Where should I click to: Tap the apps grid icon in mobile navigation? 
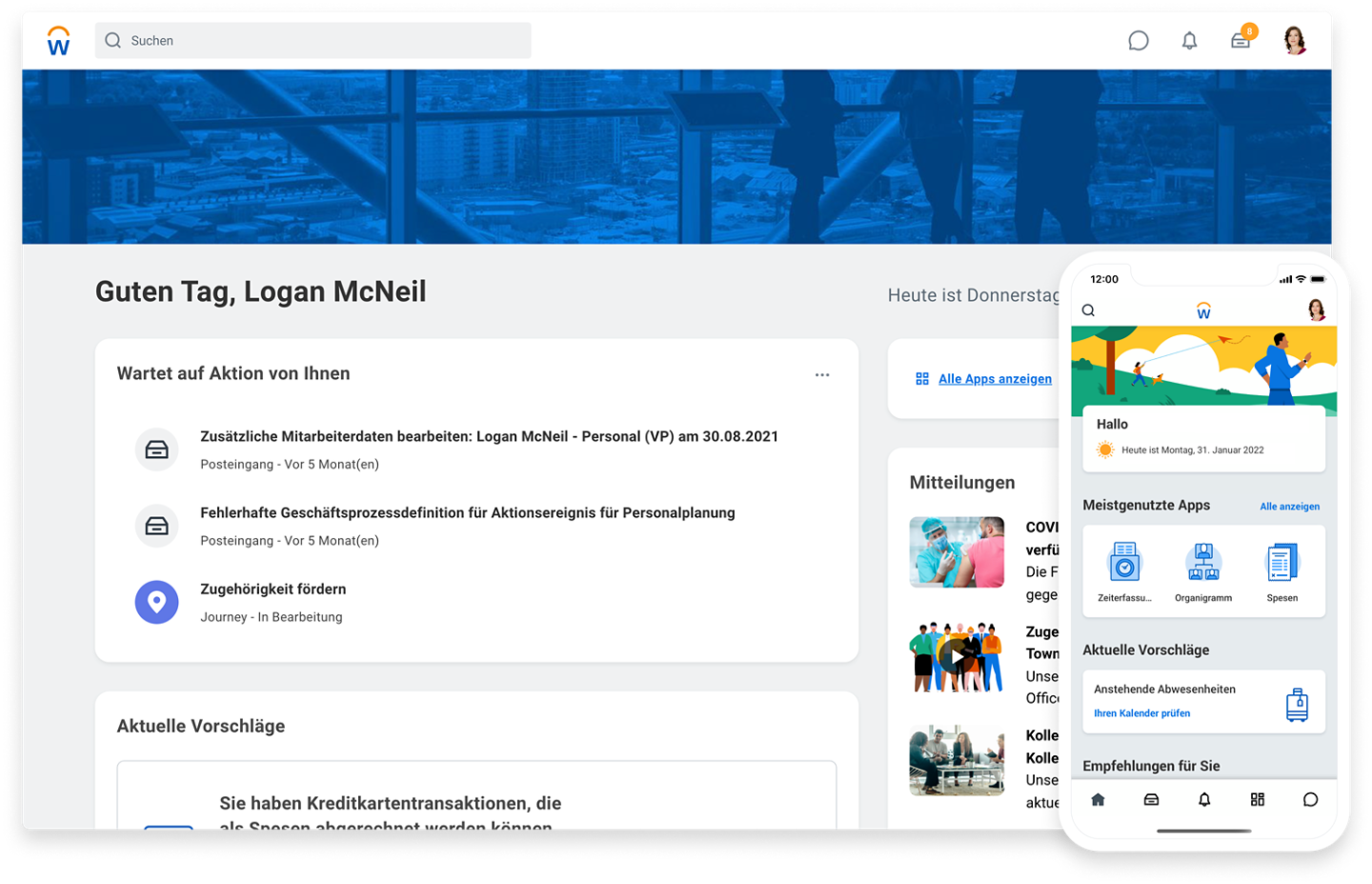point(1257,800)
